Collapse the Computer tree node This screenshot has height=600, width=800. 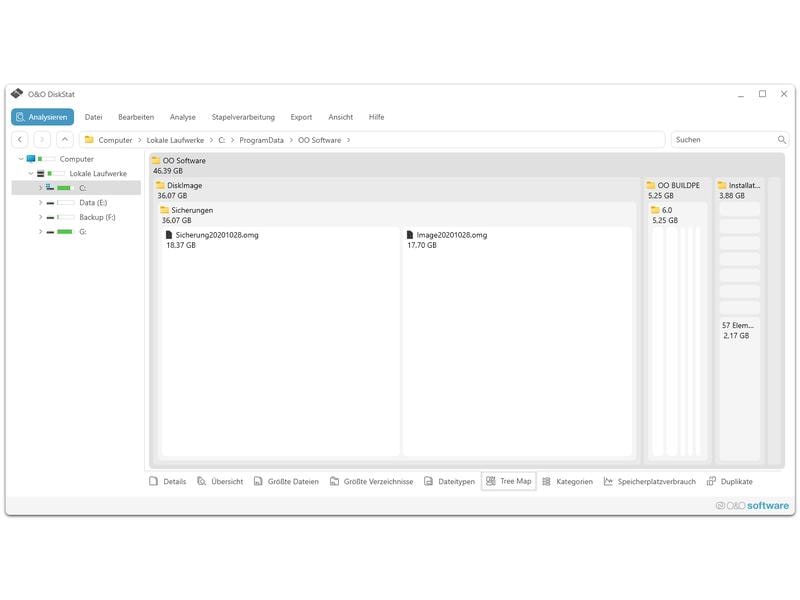[21, 159]
